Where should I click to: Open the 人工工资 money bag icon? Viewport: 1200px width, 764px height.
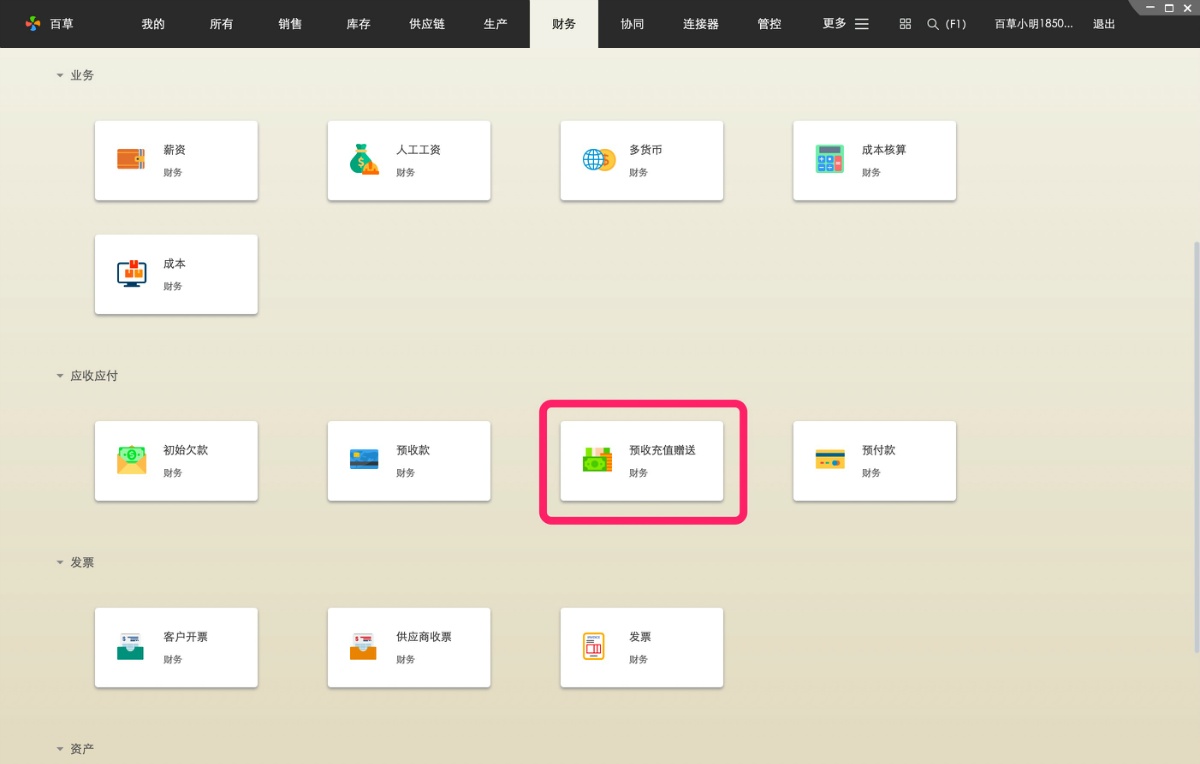point(364,160)
